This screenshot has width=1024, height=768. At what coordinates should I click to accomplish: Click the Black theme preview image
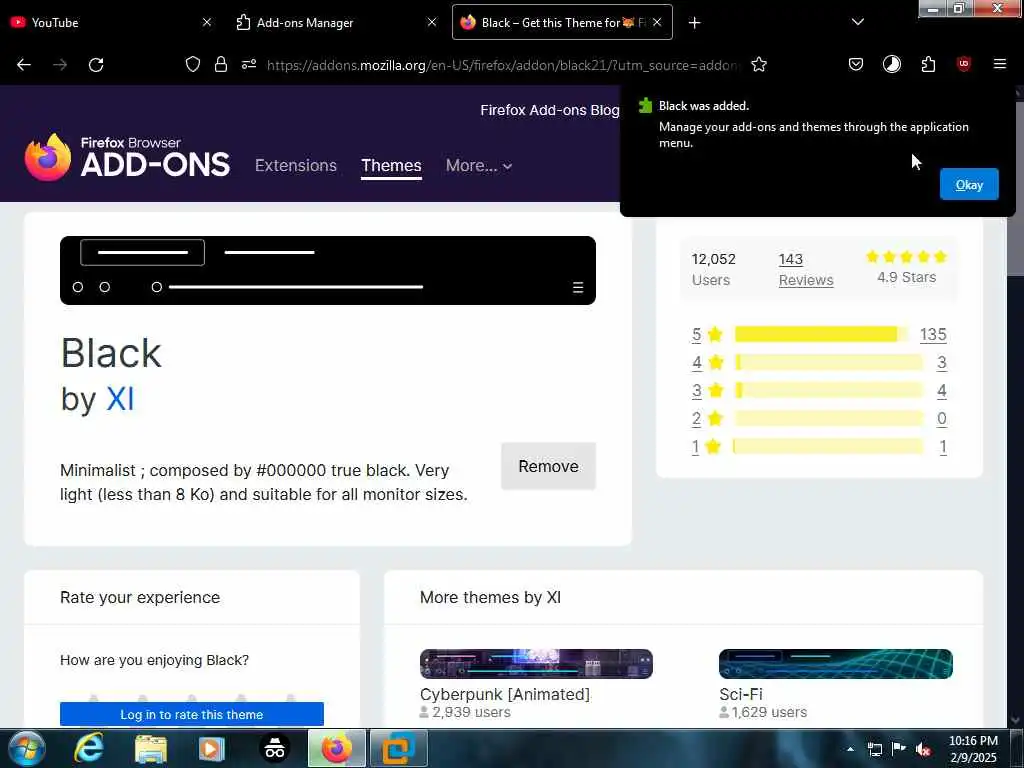328,270
